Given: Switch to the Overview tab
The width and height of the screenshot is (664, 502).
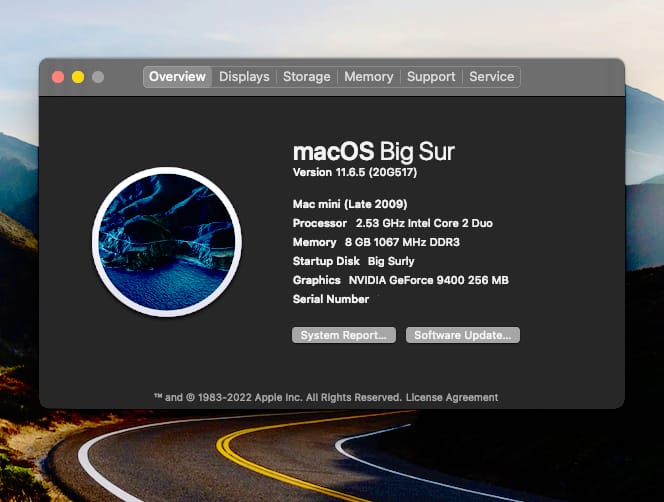Looking at the screenshot, I should tap(177, 77).
